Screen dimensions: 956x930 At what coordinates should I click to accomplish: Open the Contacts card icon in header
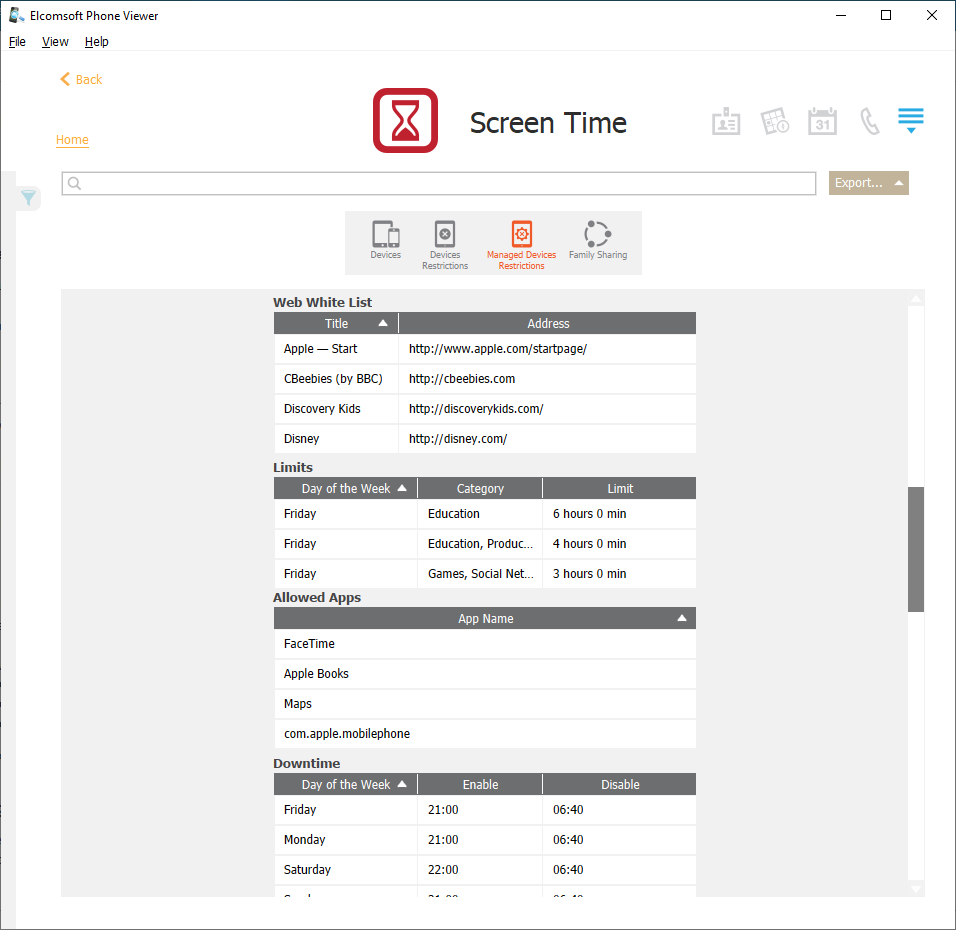click(x=726, y=122)
